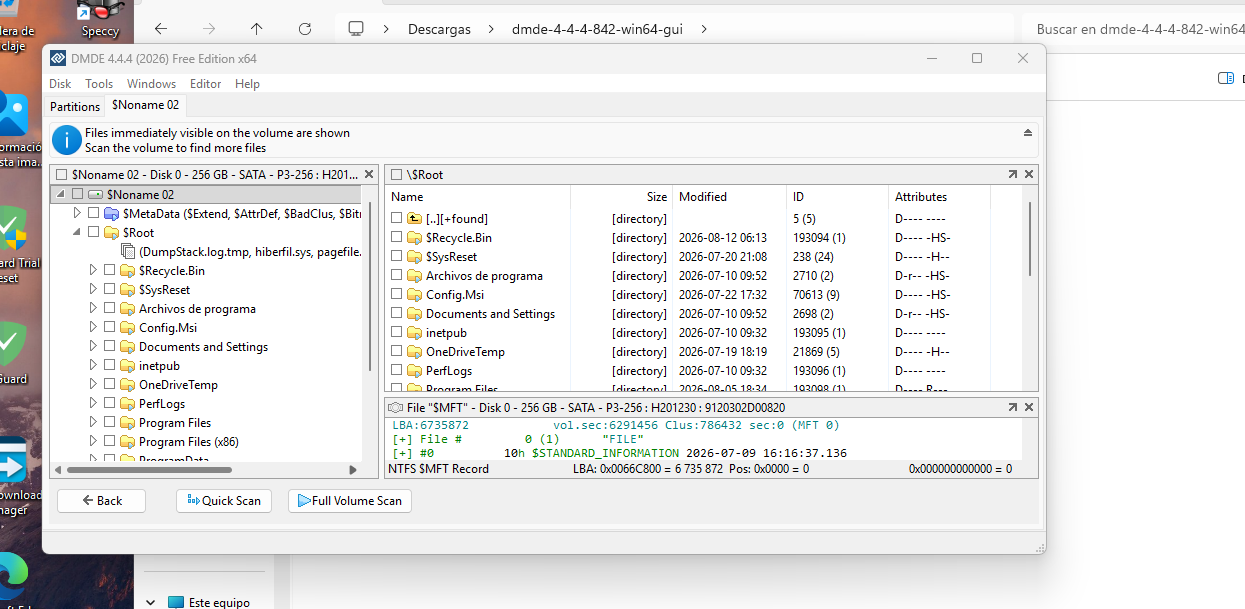Close the File "$MFT" hex panel
The height and width of the screenshot is (609, 1245).
[x=1029, y=407]
